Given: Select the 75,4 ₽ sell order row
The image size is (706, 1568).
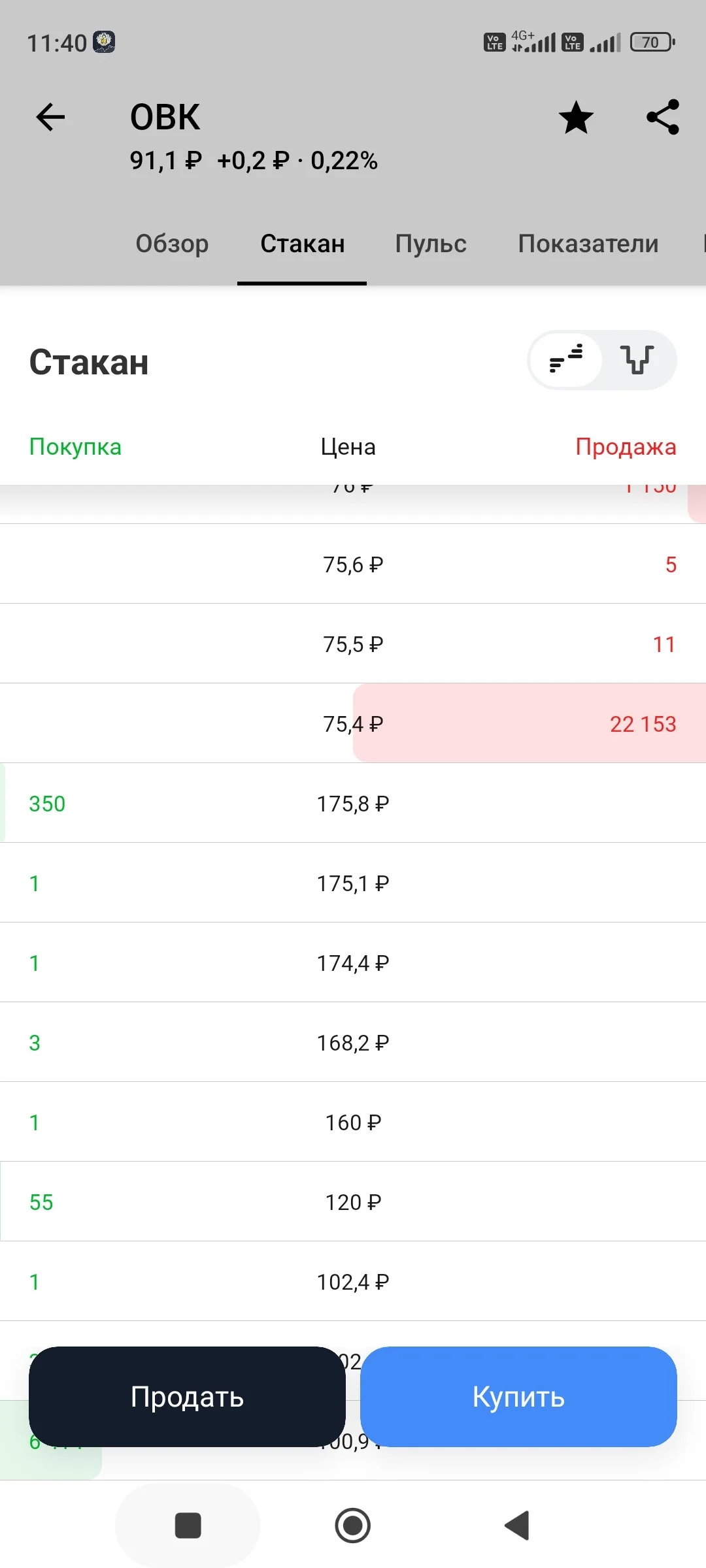Looking at the screenshot, I should [353, 723].
